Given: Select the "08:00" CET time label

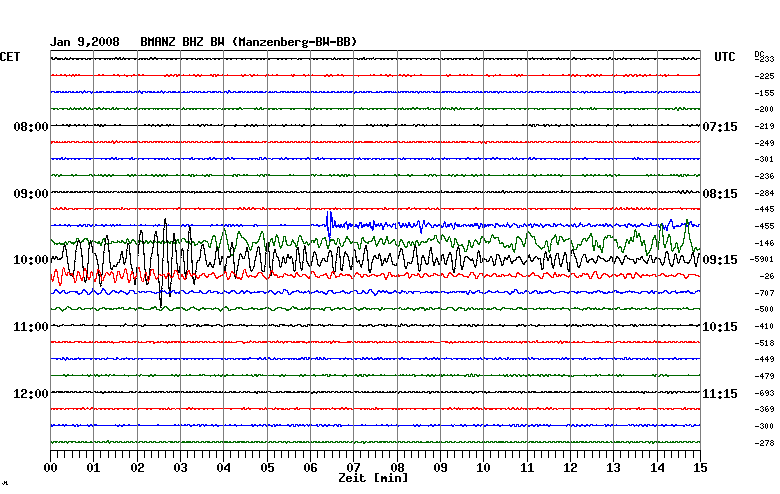Looking at the screenshot, I should (x=31, y=127).
